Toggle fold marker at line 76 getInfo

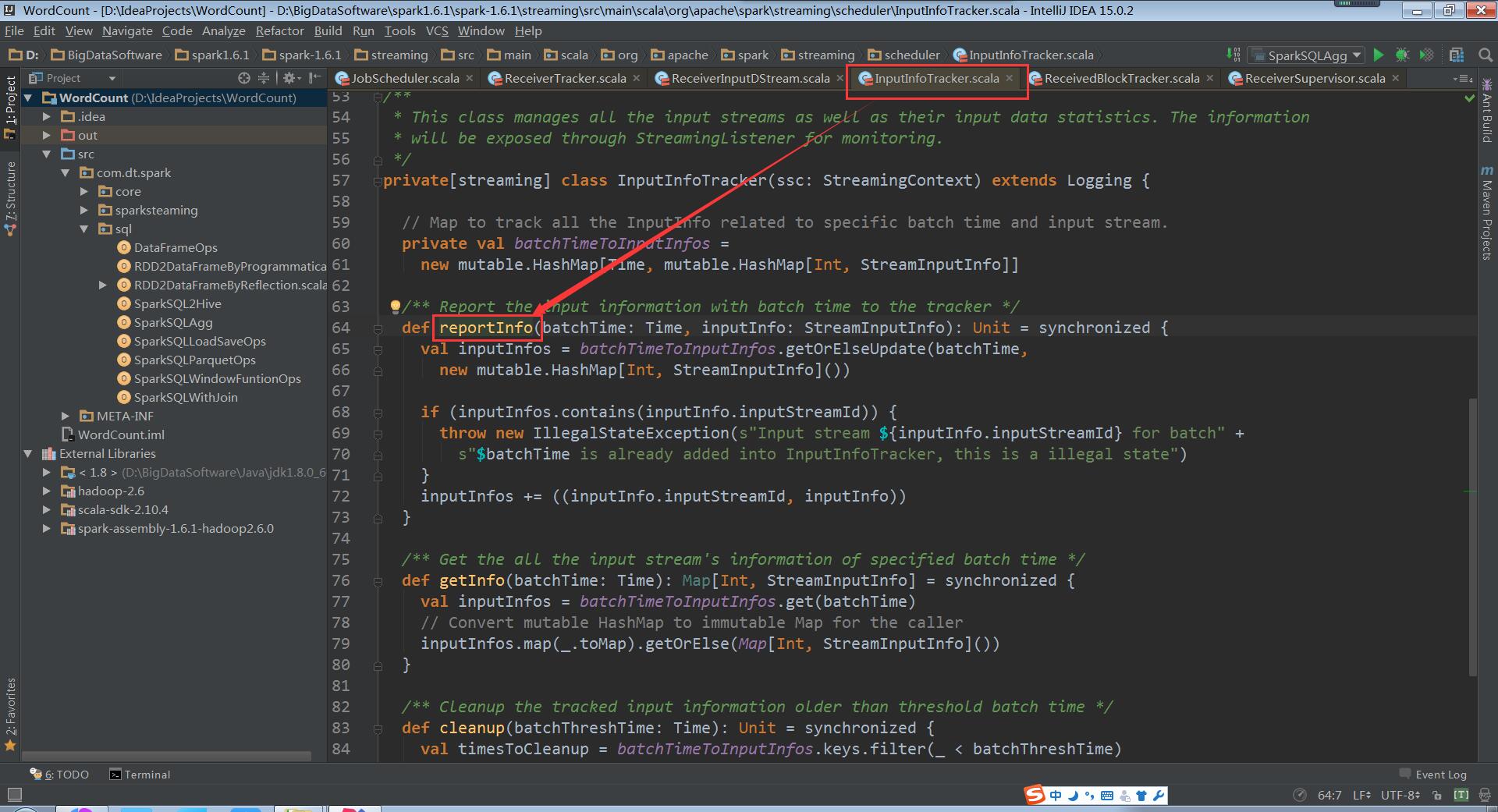(378, 581)
